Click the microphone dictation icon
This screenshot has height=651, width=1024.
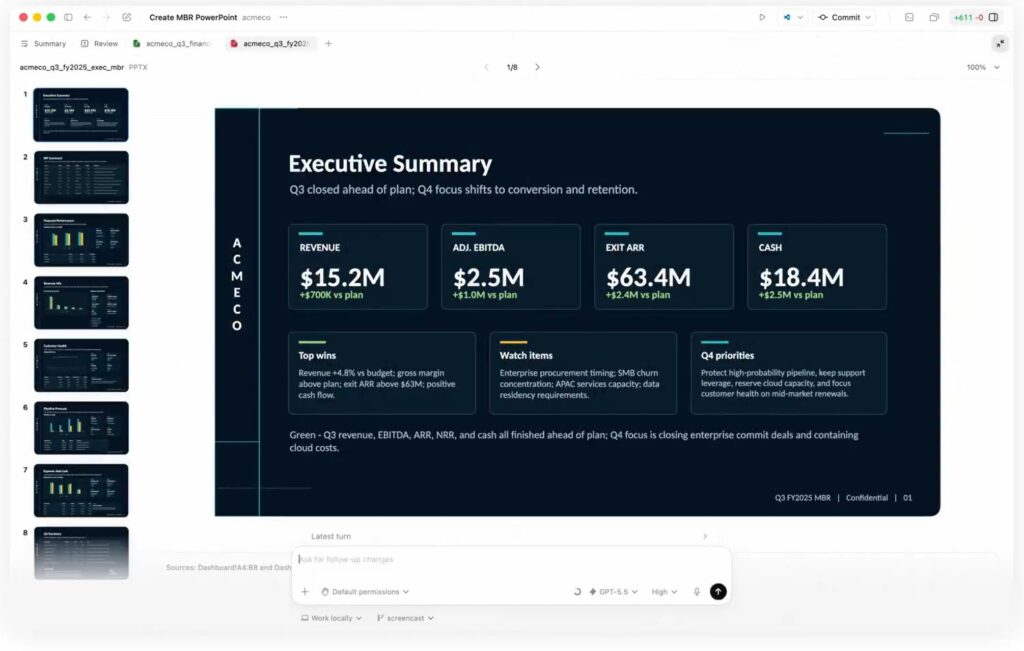tap(697, 592)
